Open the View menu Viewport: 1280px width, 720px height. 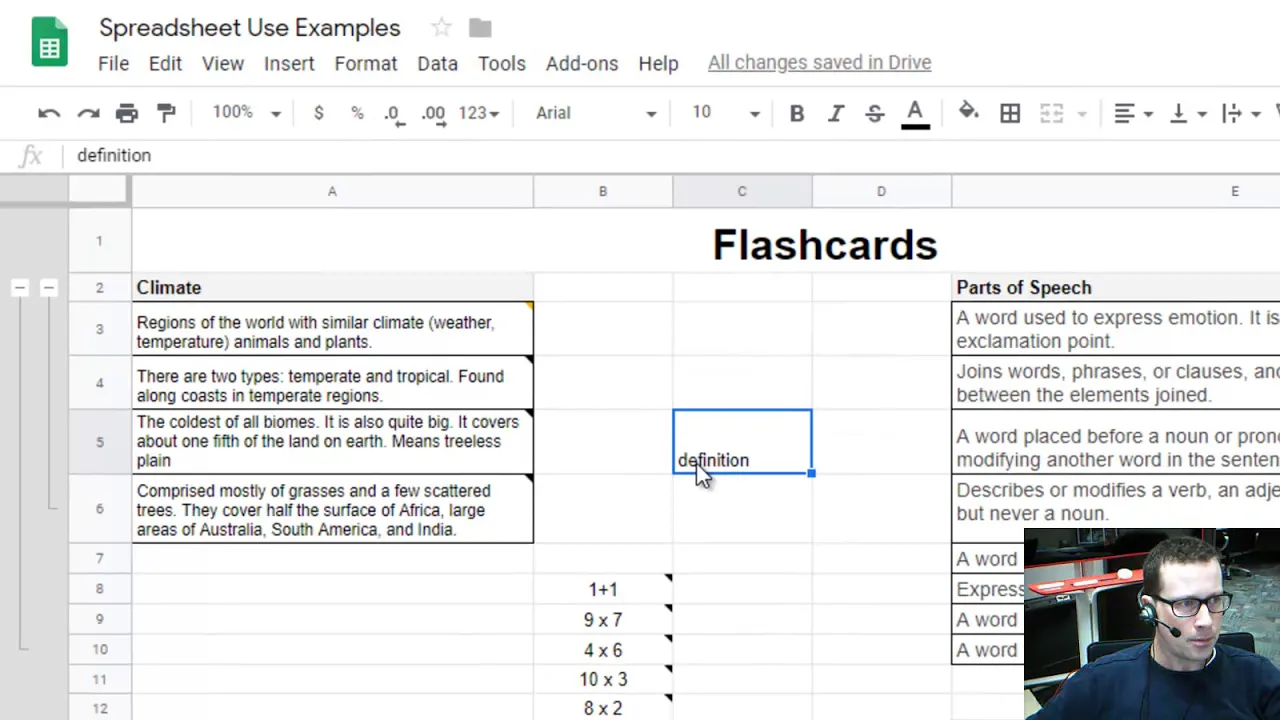[223, 63]
